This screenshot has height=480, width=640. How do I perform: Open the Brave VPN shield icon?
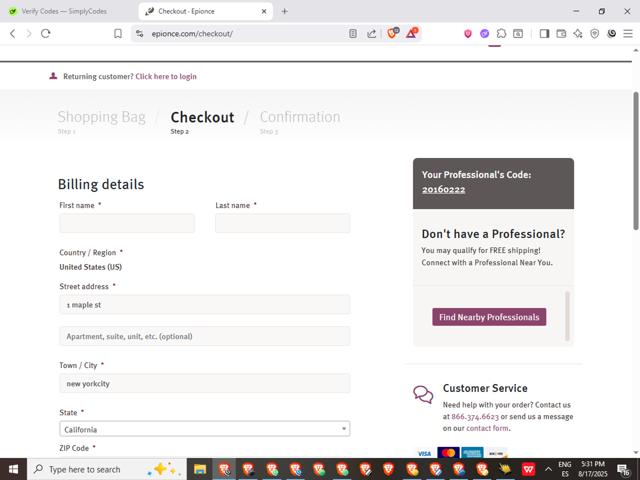pyautogui.click(x=595, y=33)
